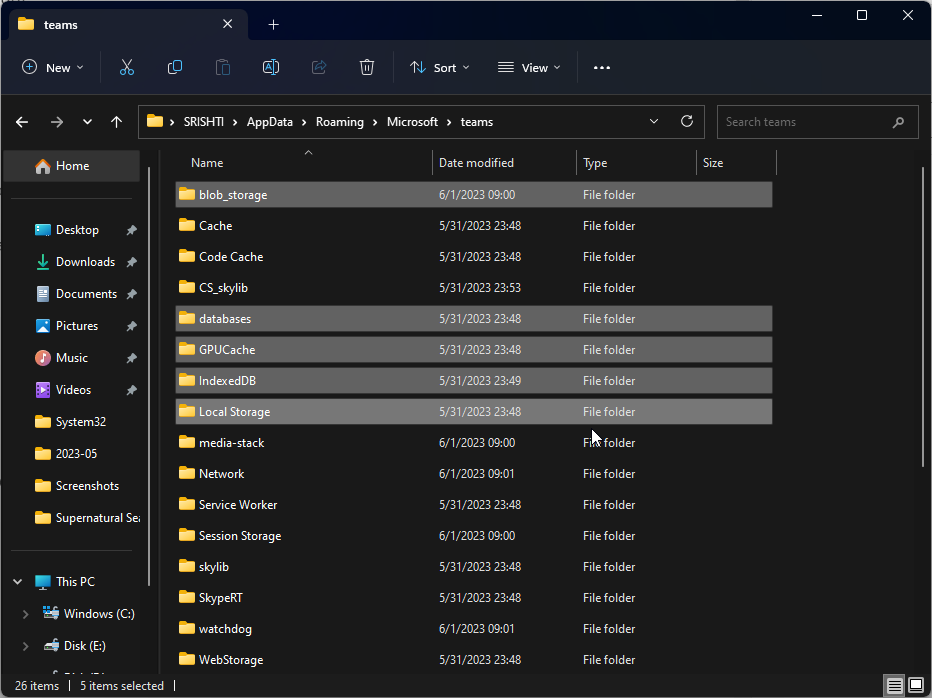Open the View dropdown menu

(x=529, y=67)
